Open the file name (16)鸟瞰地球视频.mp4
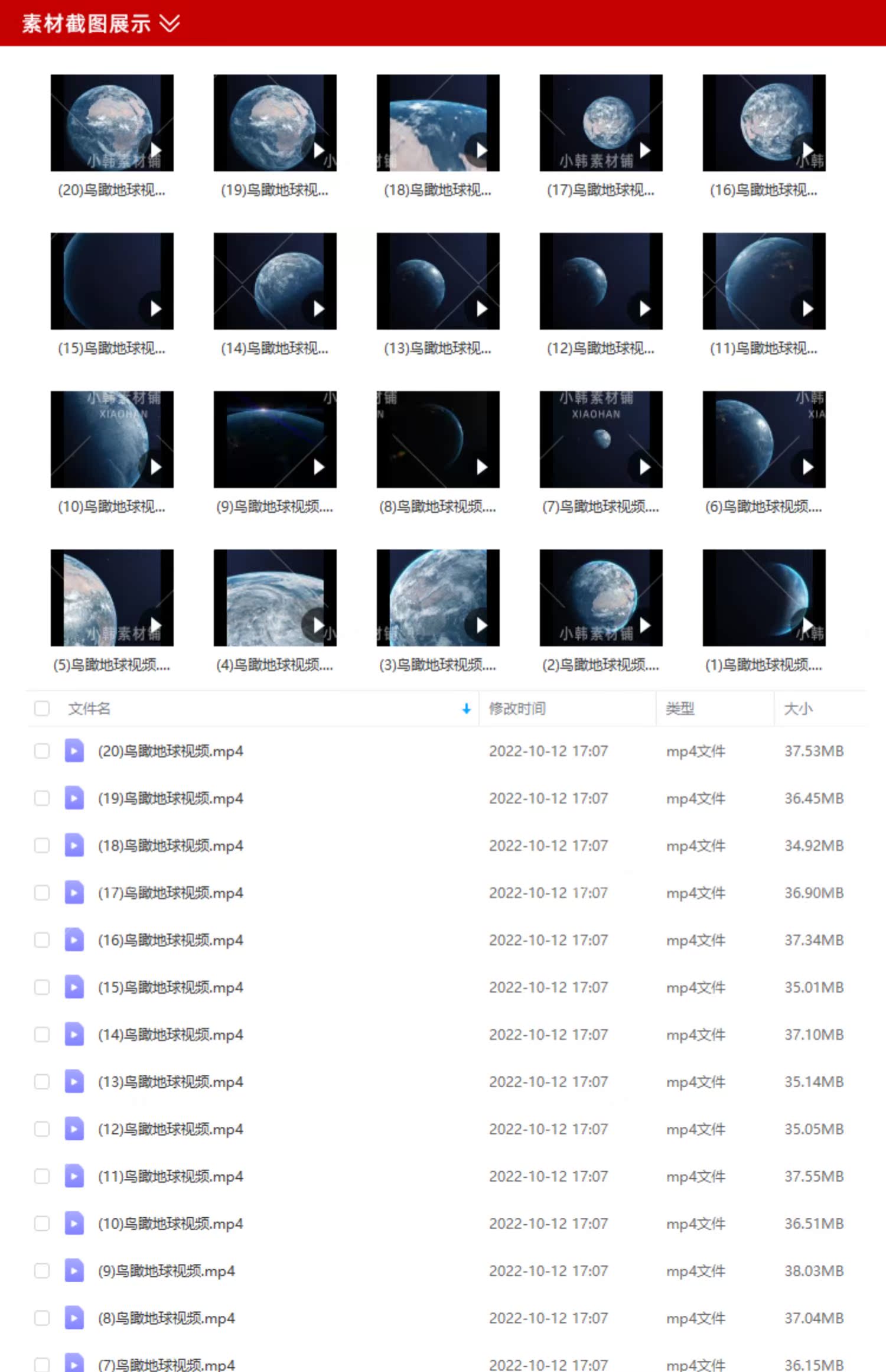The image size is (886, 1372). tap(170, 940)
